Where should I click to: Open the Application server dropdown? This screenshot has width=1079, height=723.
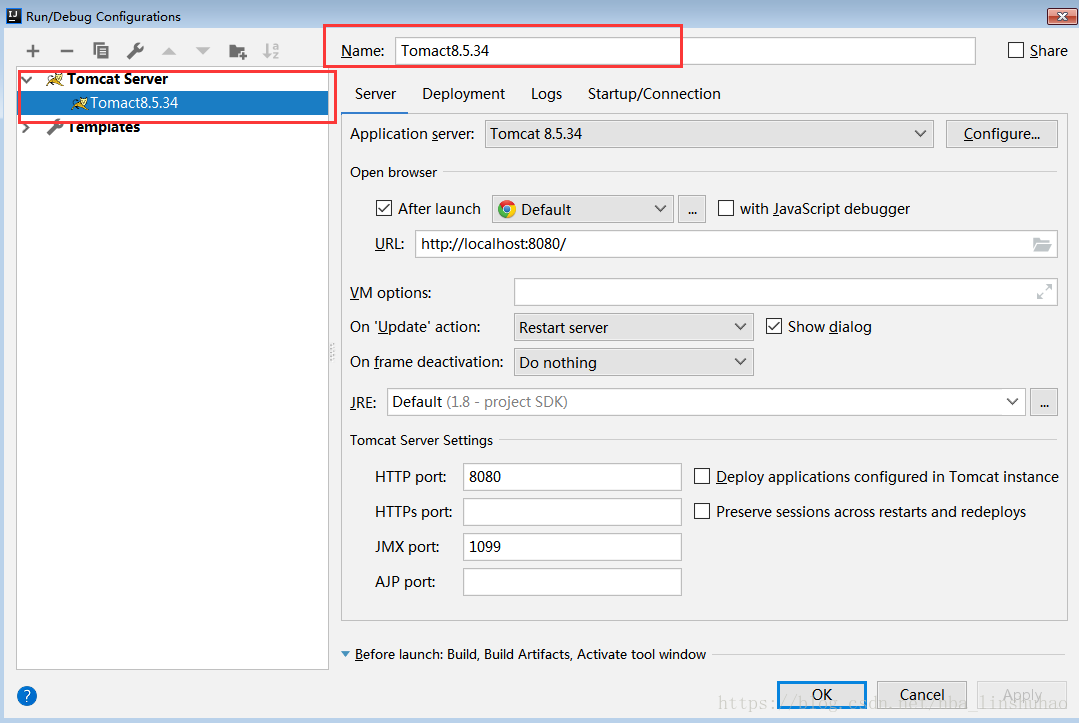click(709, 134)
